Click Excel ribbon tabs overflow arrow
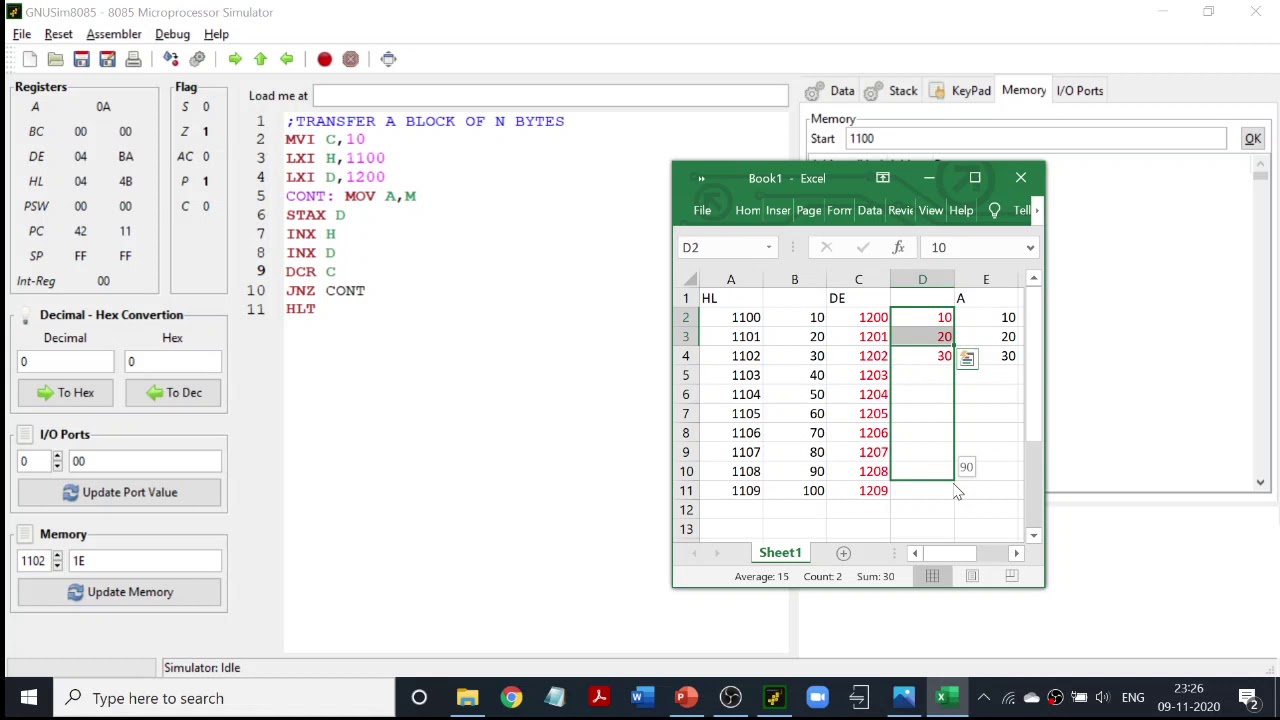Screen dimensions: 1280x720 coord(1037,211)
